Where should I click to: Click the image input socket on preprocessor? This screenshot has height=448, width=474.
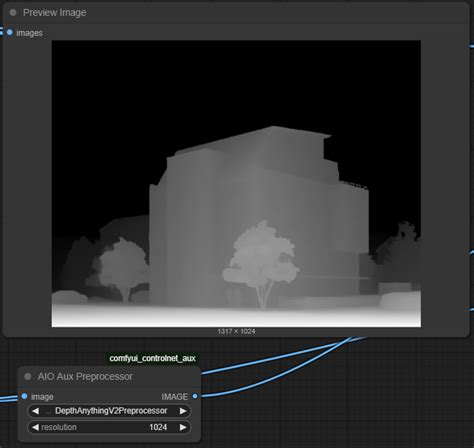pos(24,396)
